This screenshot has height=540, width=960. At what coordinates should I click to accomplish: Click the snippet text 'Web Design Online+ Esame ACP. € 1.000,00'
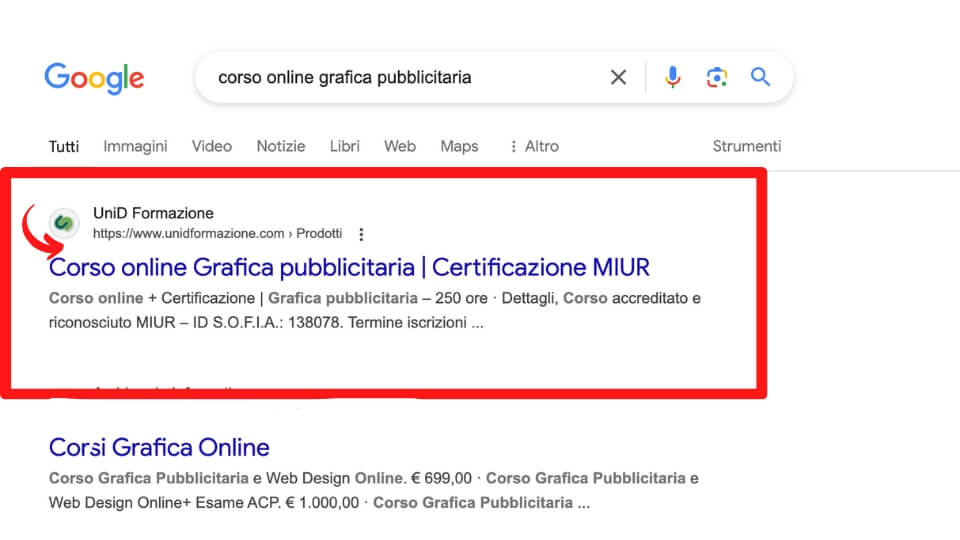pos(204,503)
